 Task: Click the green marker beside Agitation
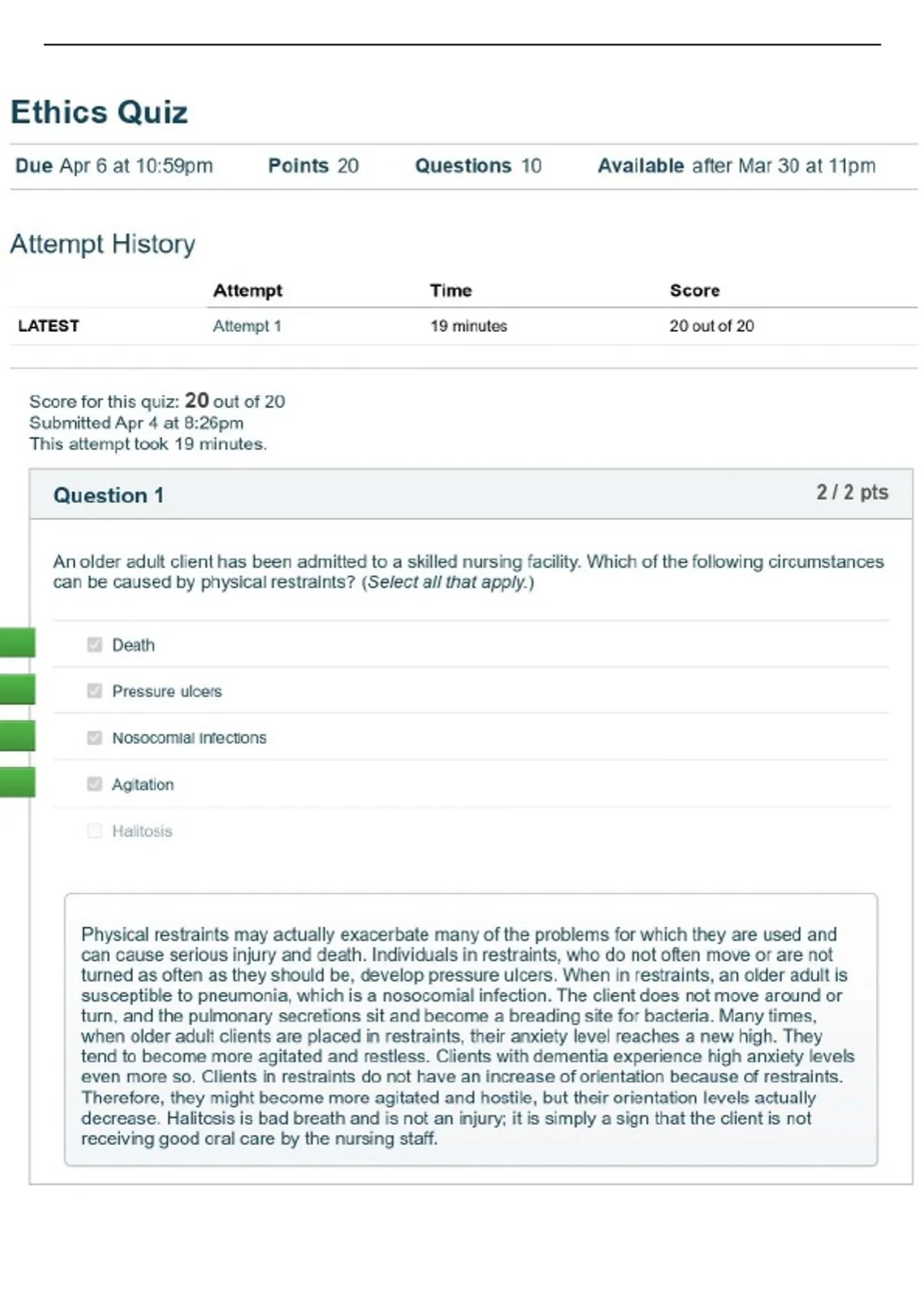click(x=17, y=782)
